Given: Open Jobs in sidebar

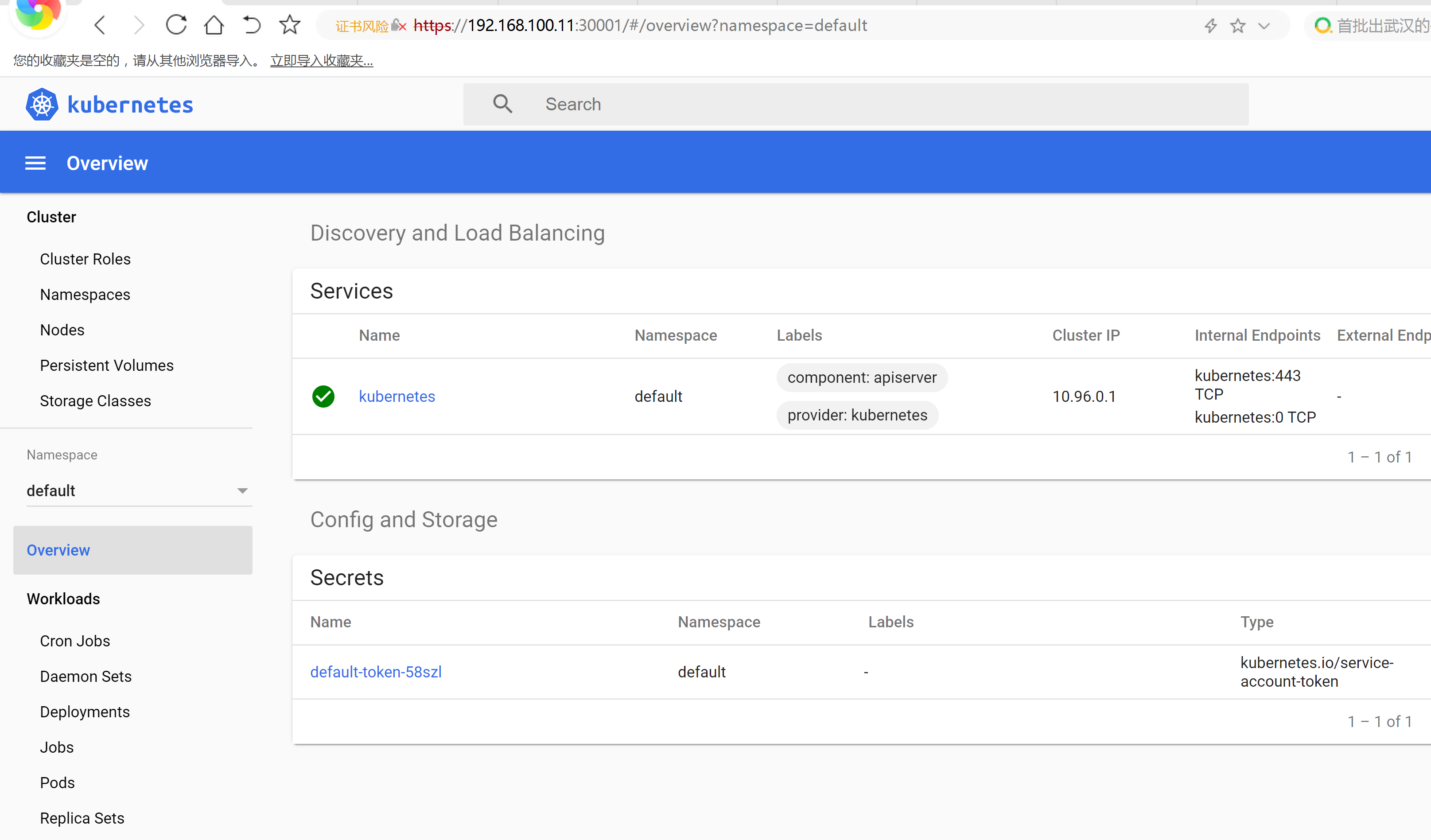Looking at the screenshot, I should [x=57, y=747].
